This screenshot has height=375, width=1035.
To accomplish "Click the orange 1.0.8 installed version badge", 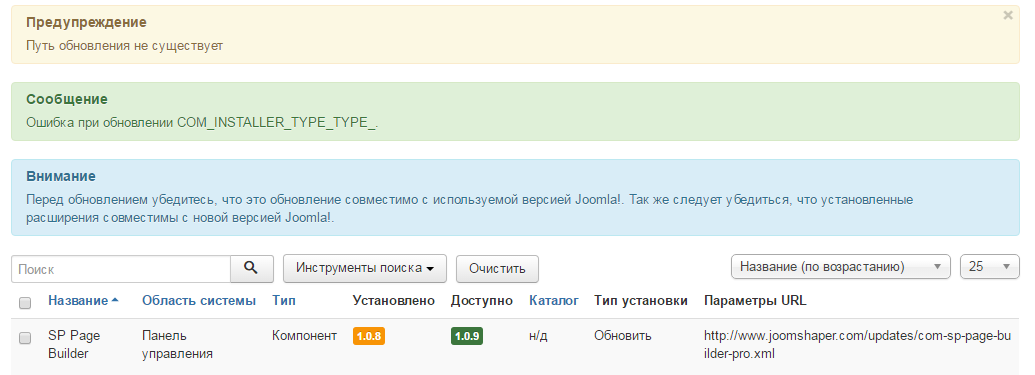I will (369, 336).
